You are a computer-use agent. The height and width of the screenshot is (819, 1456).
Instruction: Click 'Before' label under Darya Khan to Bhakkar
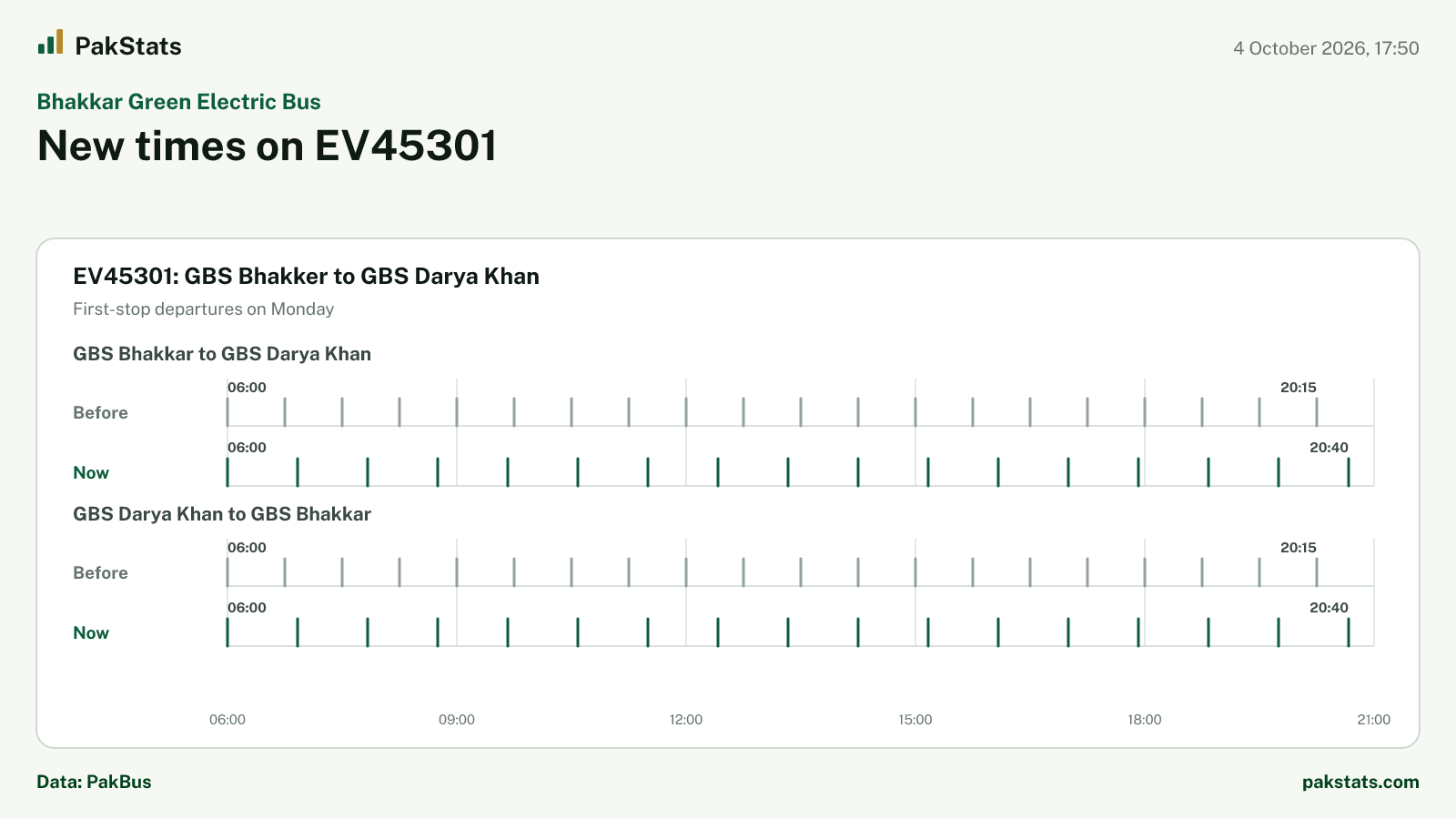tap(100, 573)
